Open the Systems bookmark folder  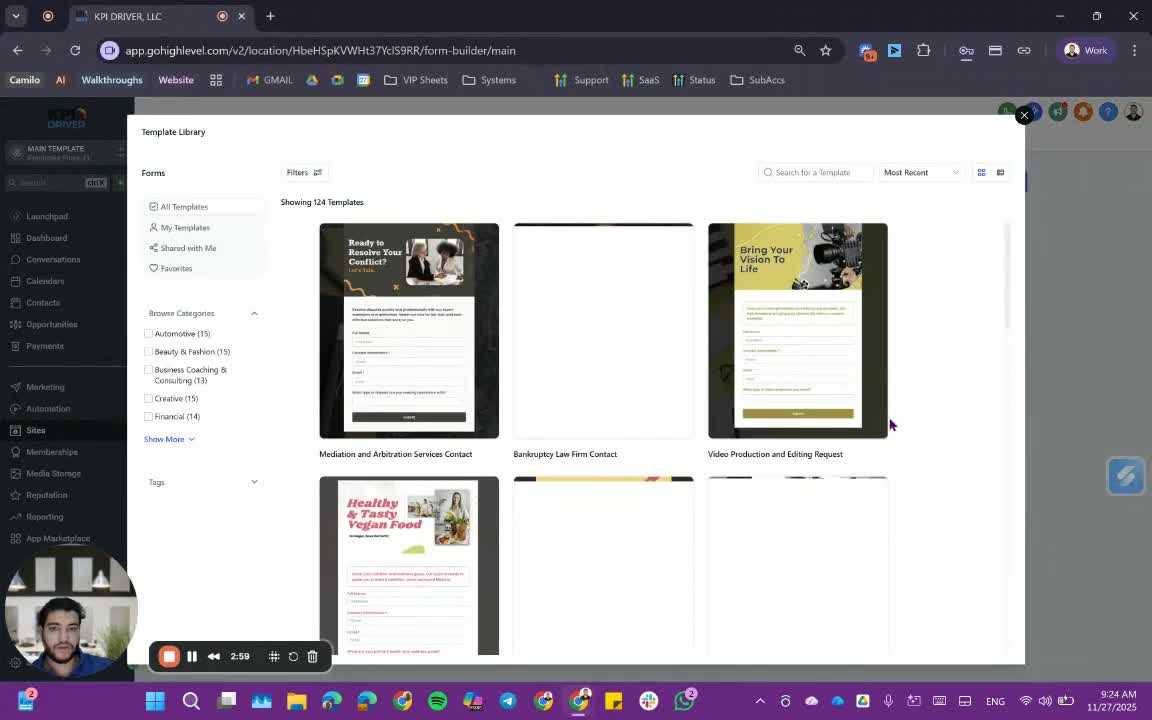pyautogui.click(x=489, y=80)
